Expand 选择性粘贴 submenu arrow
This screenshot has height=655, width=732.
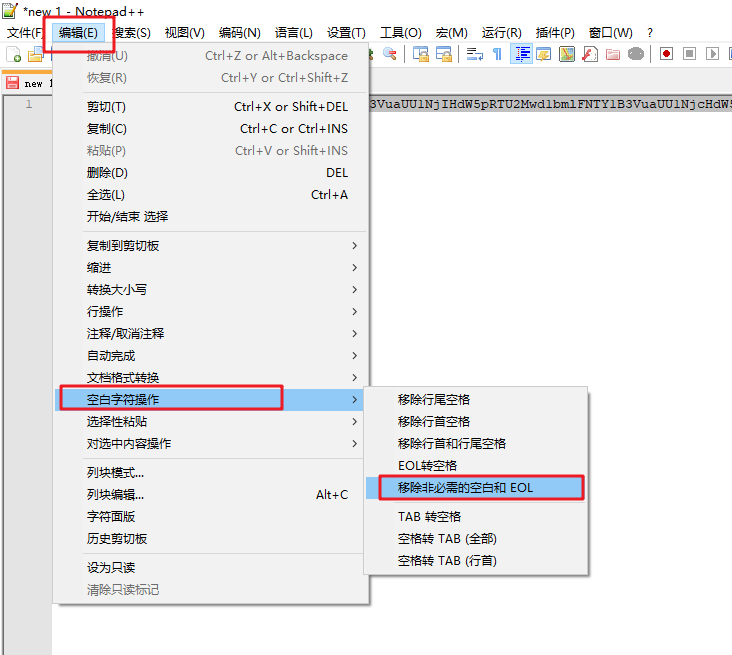point(354,422)
